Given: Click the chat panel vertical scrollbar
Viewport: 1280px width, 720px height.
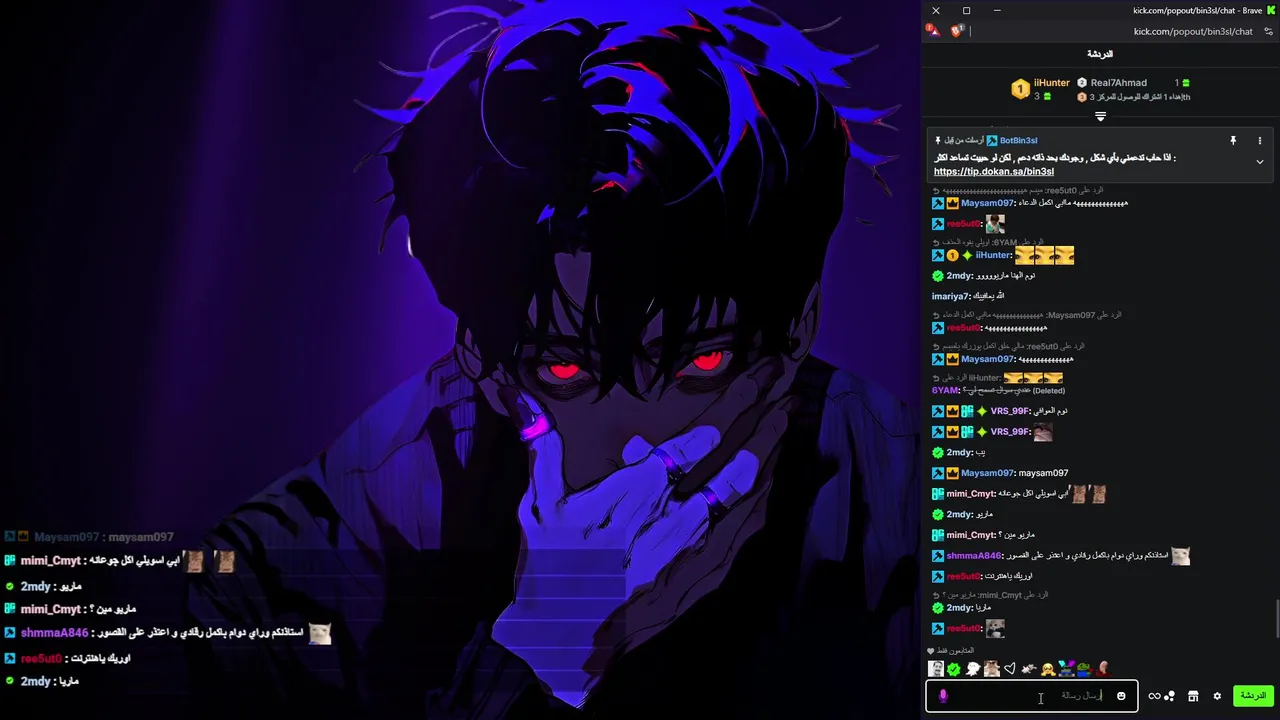Looking at the screenshot, I should pyautogui.click(x=1277, y=620).
